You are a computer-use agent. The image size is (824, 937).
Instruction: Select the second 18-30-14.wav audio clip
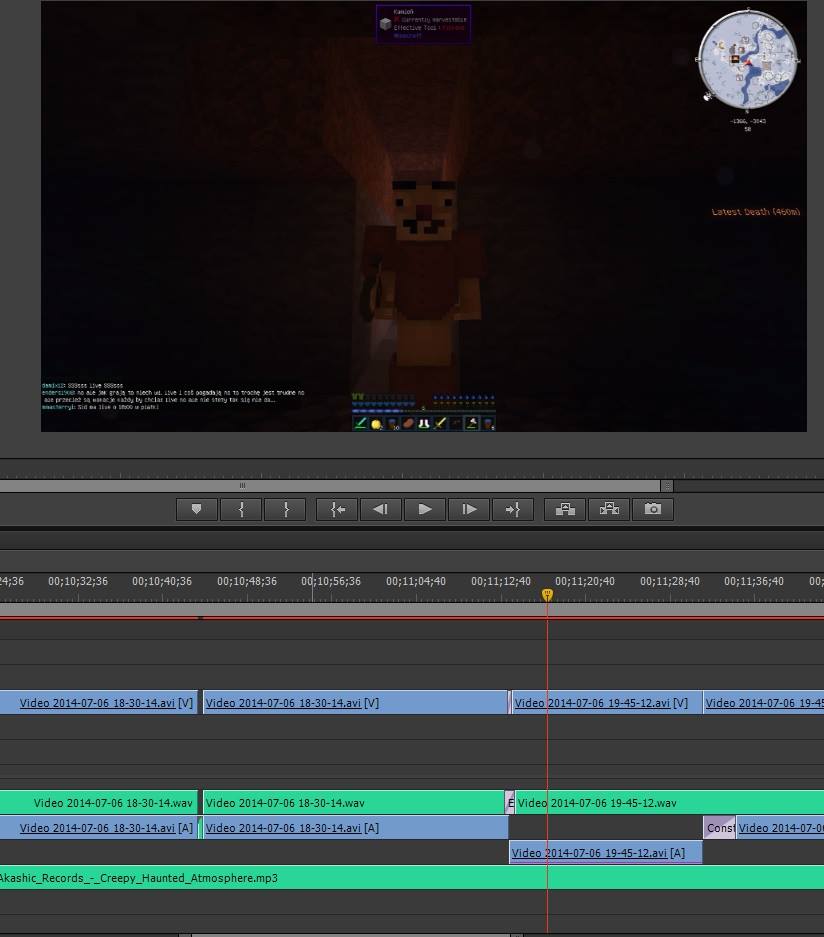click(x=354, y=803)
